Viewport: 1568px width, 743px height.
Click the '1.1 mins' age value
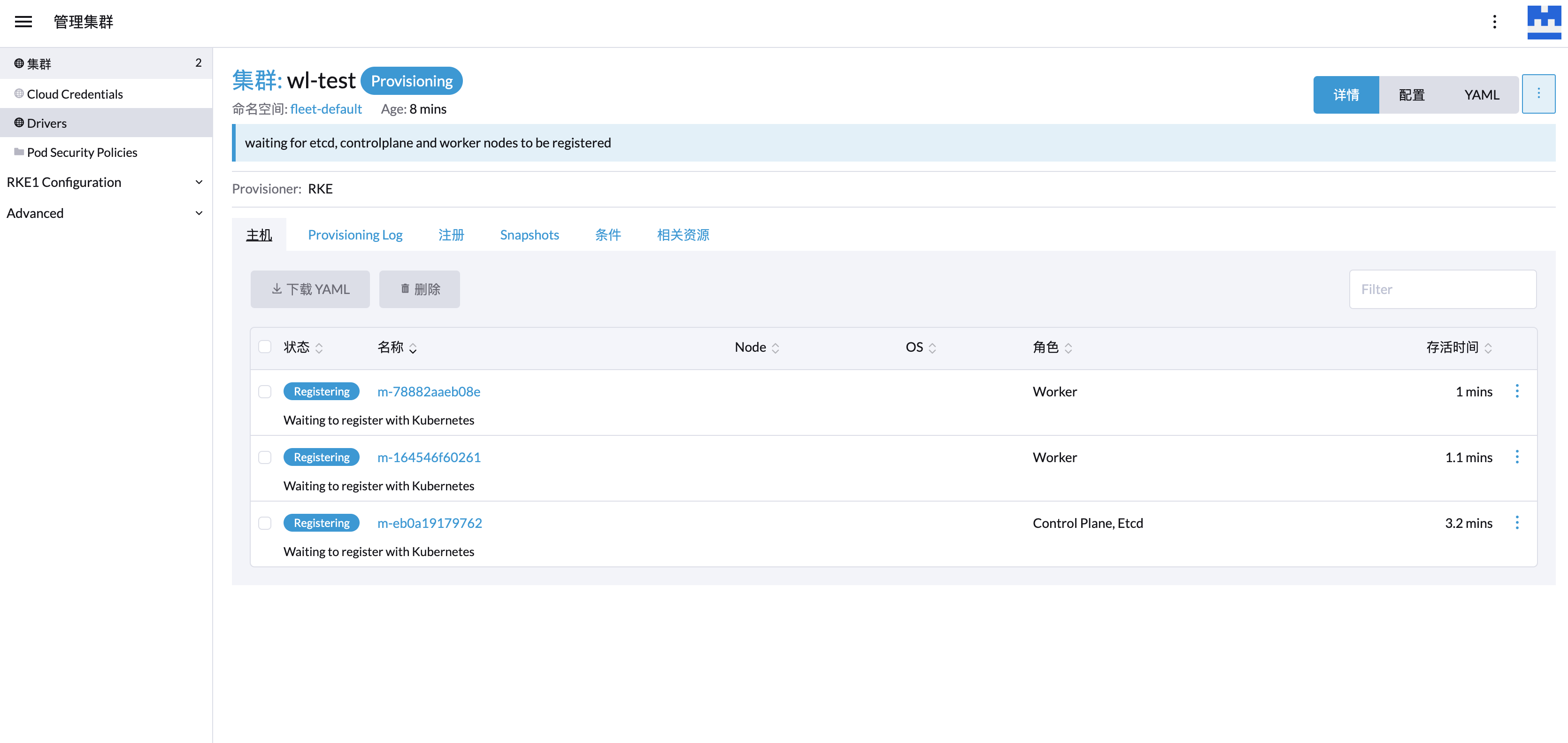[1468, 457]
